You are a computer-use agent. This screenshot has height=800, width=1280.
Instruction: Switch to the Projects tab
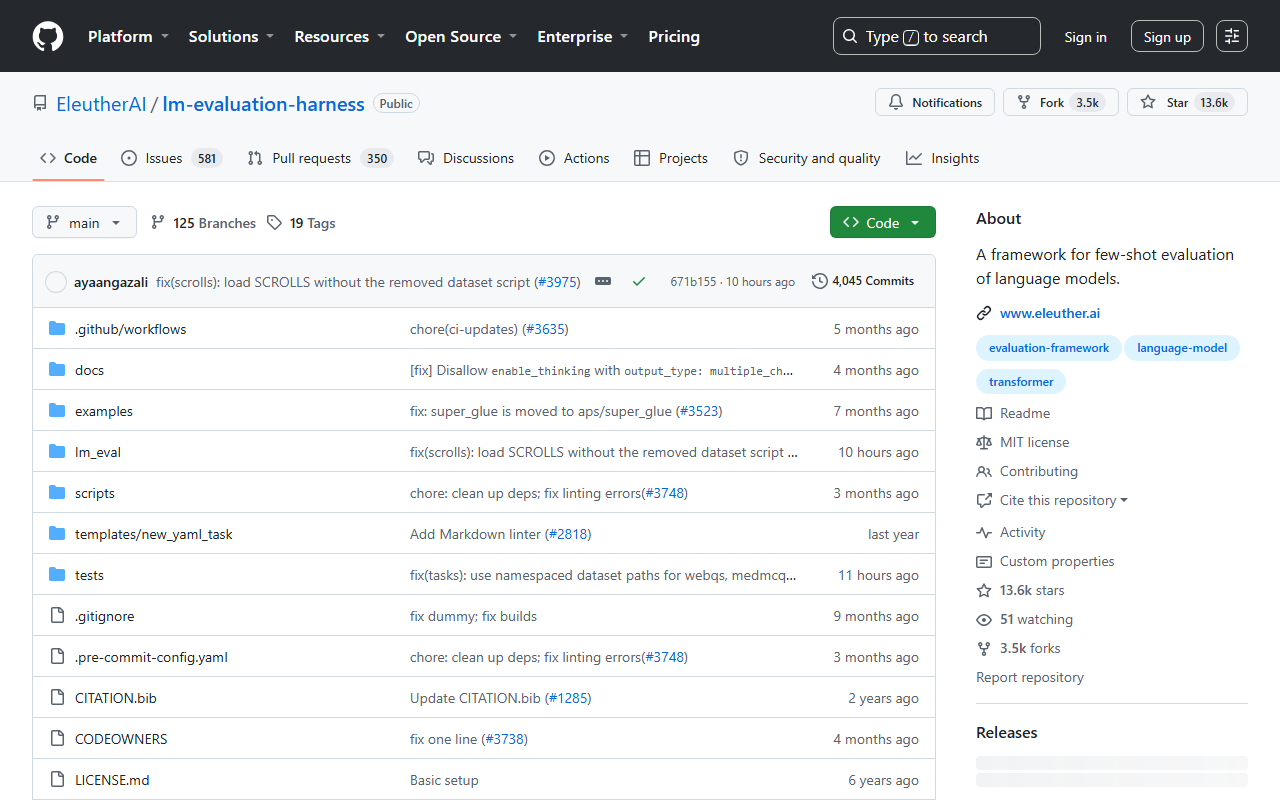click(671, 158)
